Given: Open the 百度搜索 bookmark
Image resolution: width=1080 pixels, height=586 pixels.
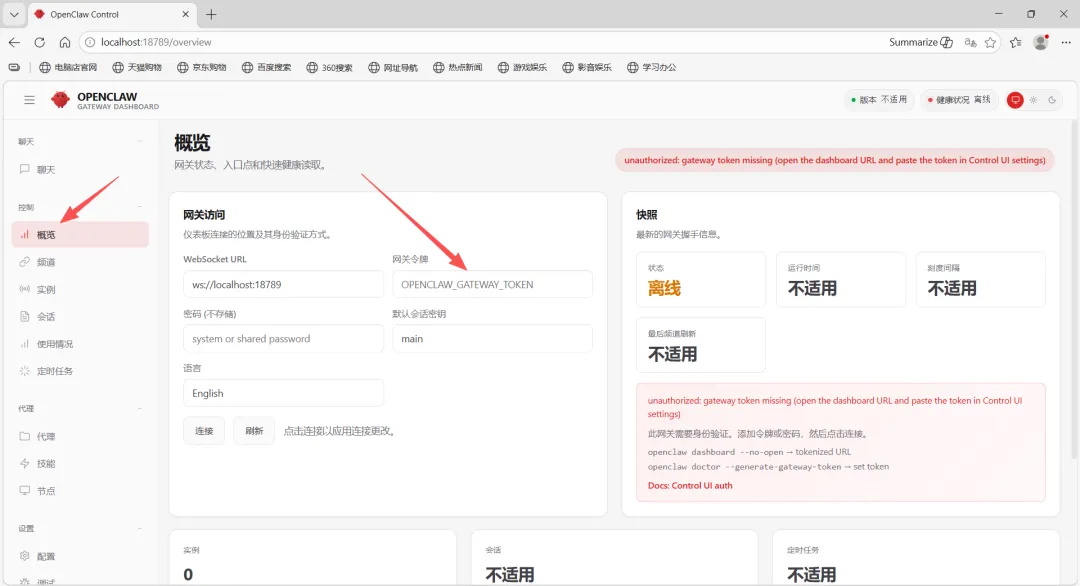Looking at the screenshot, I should pyautogui.click(x=267, y=67).
